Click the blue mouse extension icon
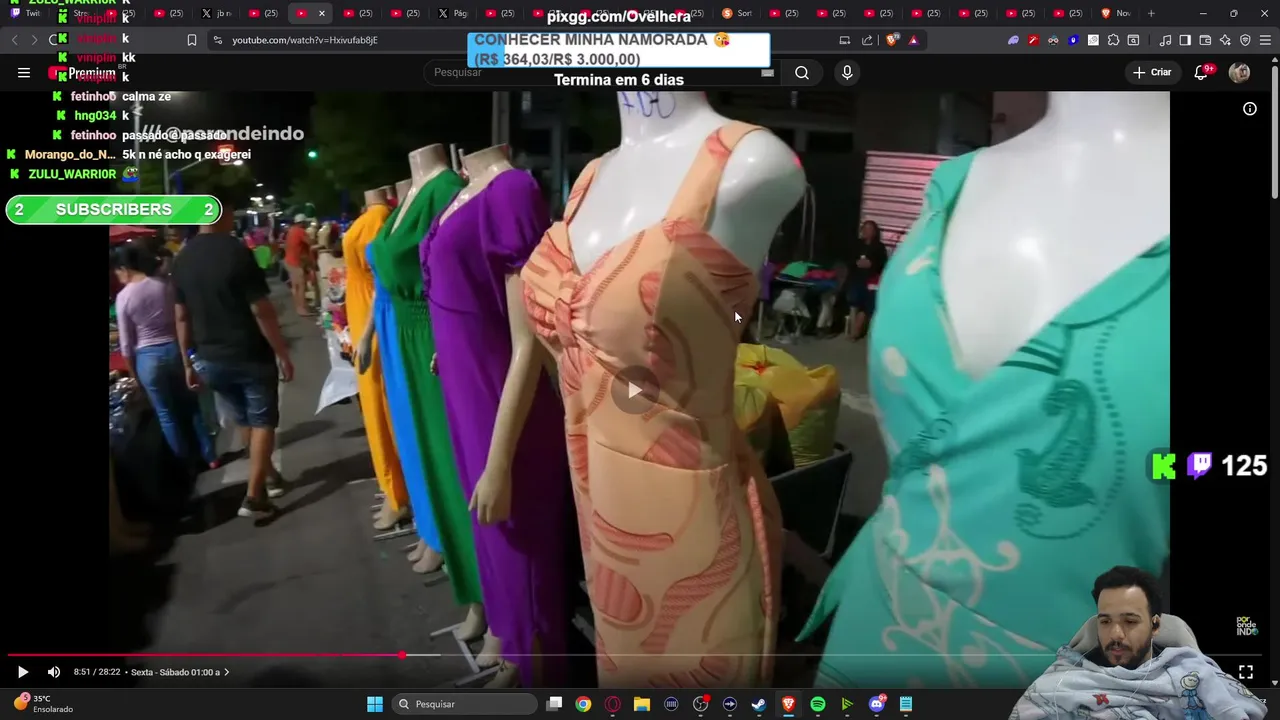1280x720 pixels. pyautogui.click(x=1073, y=40)
